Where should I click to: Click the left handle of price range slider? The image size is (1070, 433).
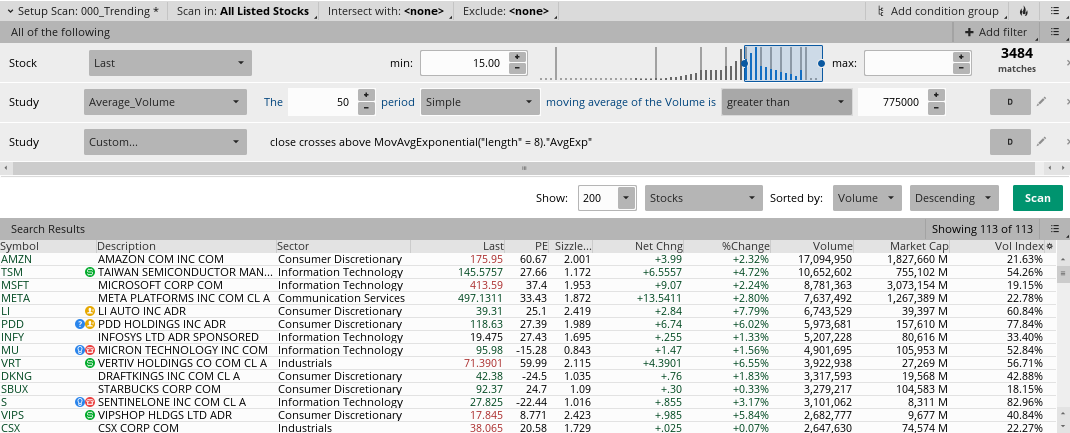coord(744,63)
